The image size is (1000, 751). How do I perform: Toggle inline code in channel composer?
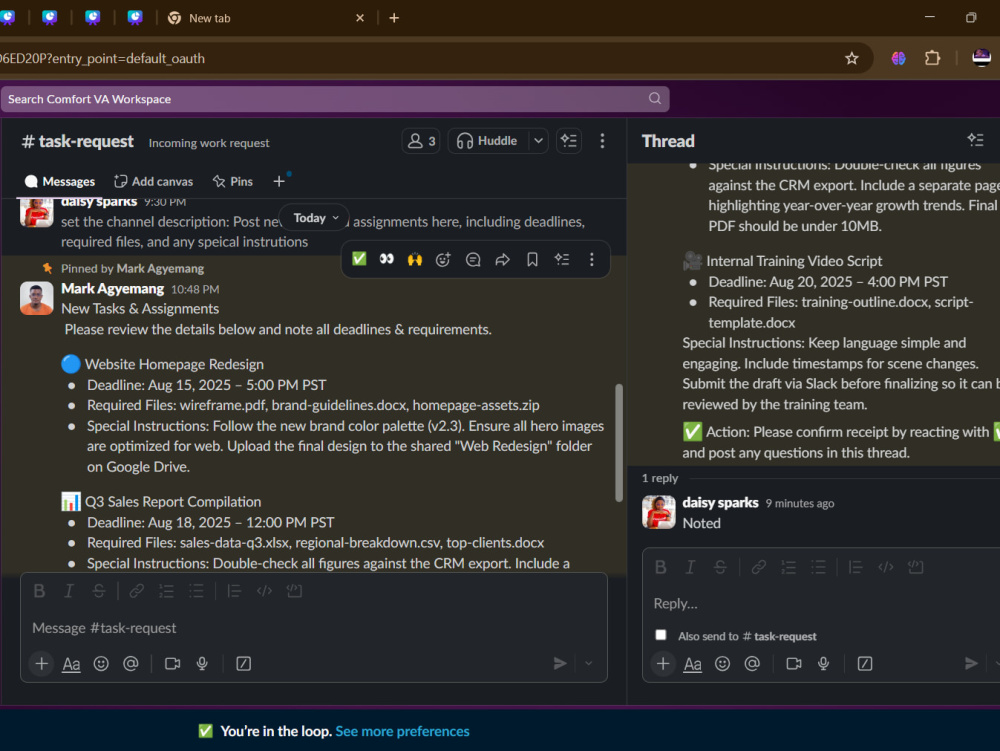[x=264, y=591]
